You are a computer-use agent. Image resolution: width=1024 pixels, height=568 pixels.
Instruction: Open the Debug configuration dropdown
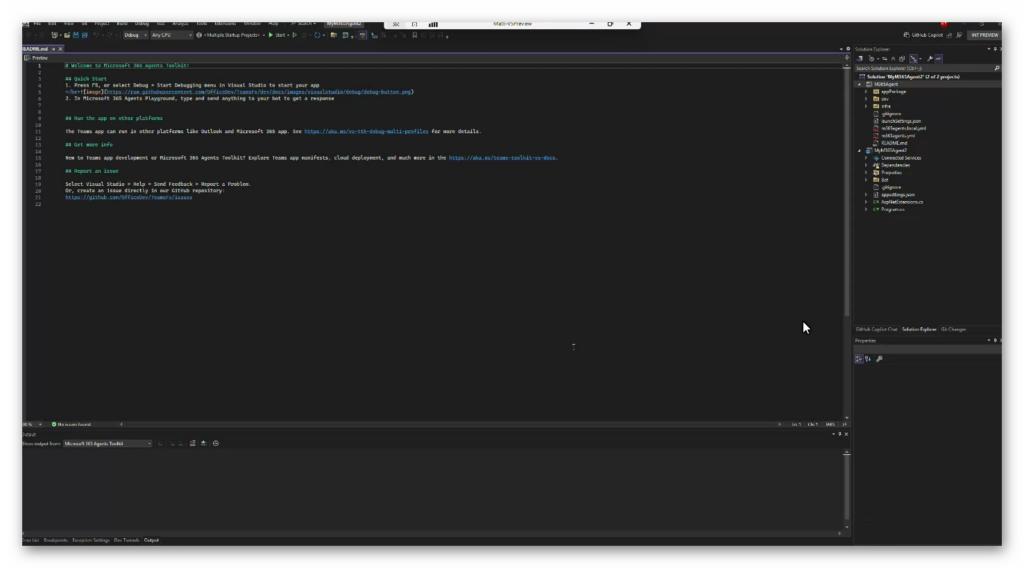click(x=135, y=35)
